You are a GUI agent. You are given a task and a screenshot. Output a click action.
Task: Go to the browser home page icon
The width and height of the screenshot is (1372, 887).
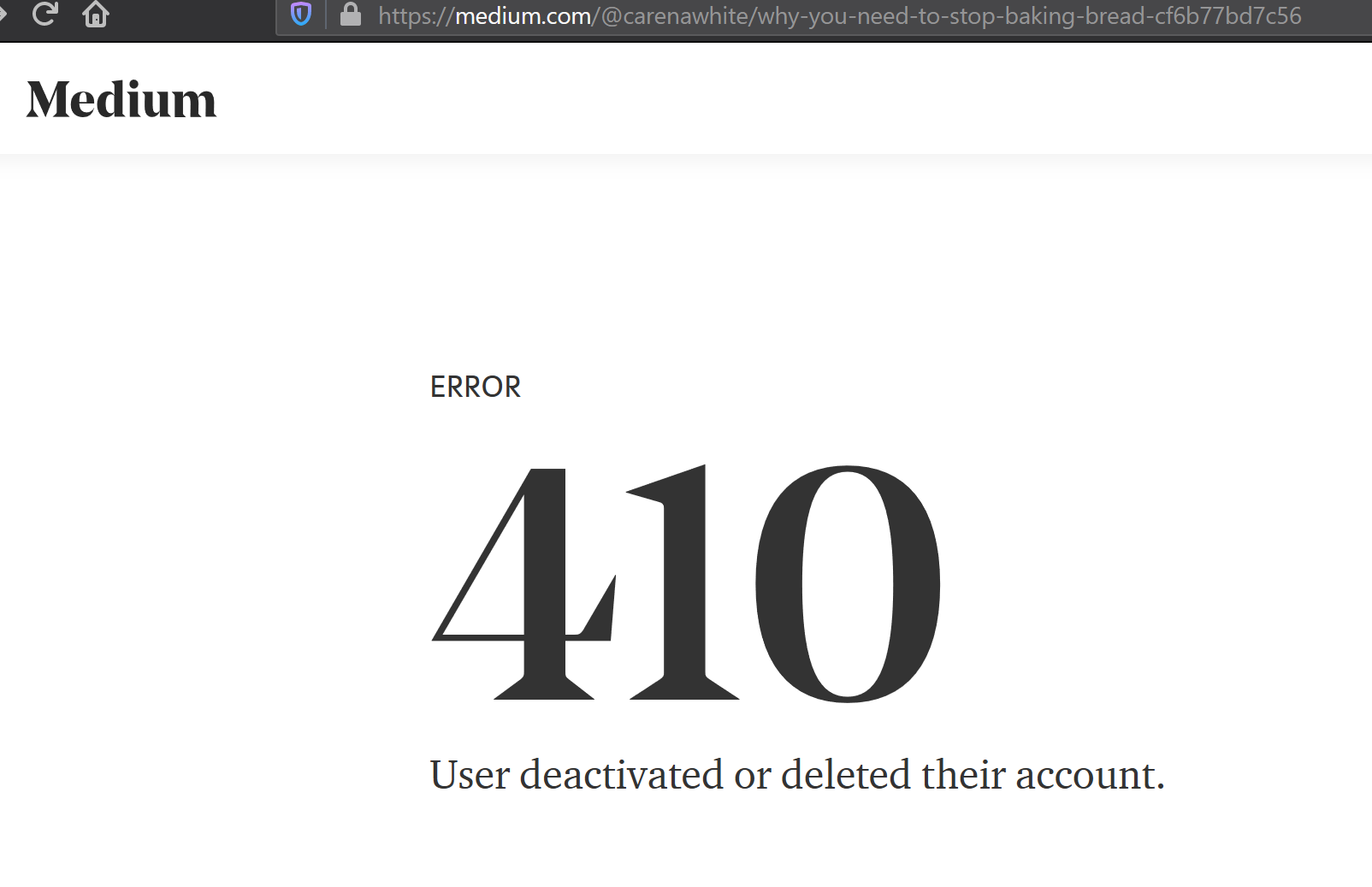pos(96,15)
